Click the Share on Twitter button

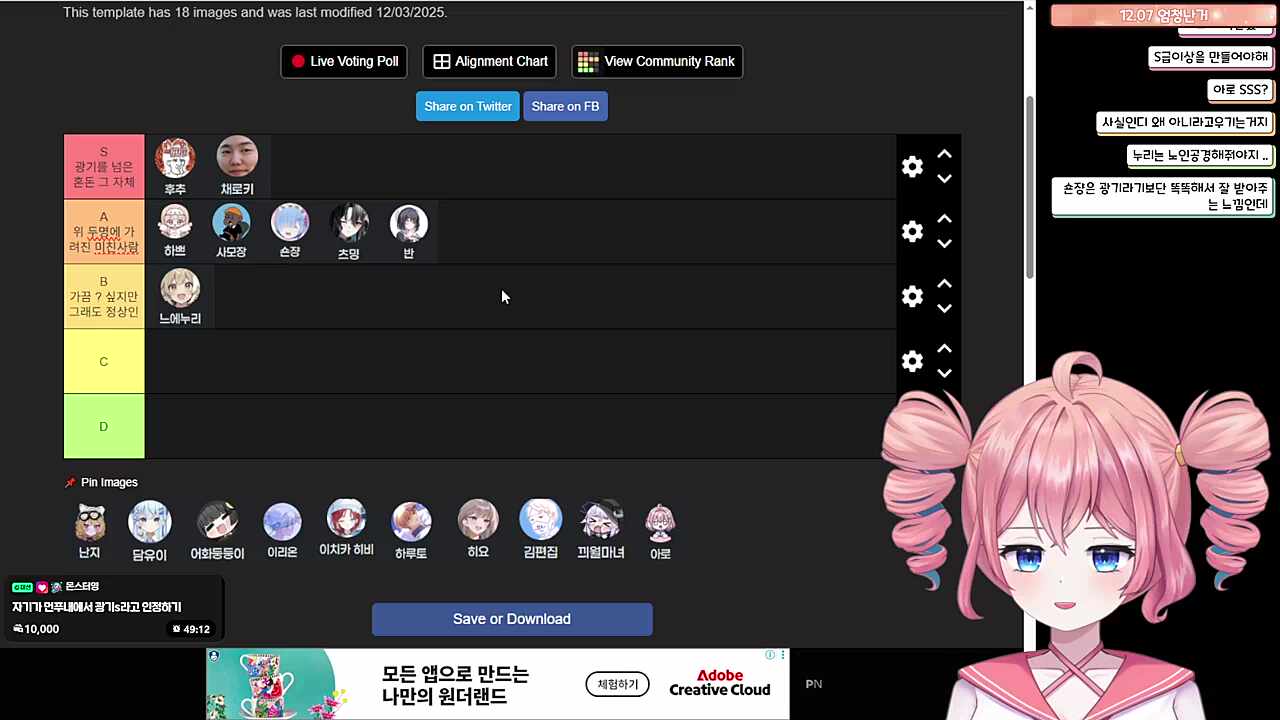click(467, 106)
